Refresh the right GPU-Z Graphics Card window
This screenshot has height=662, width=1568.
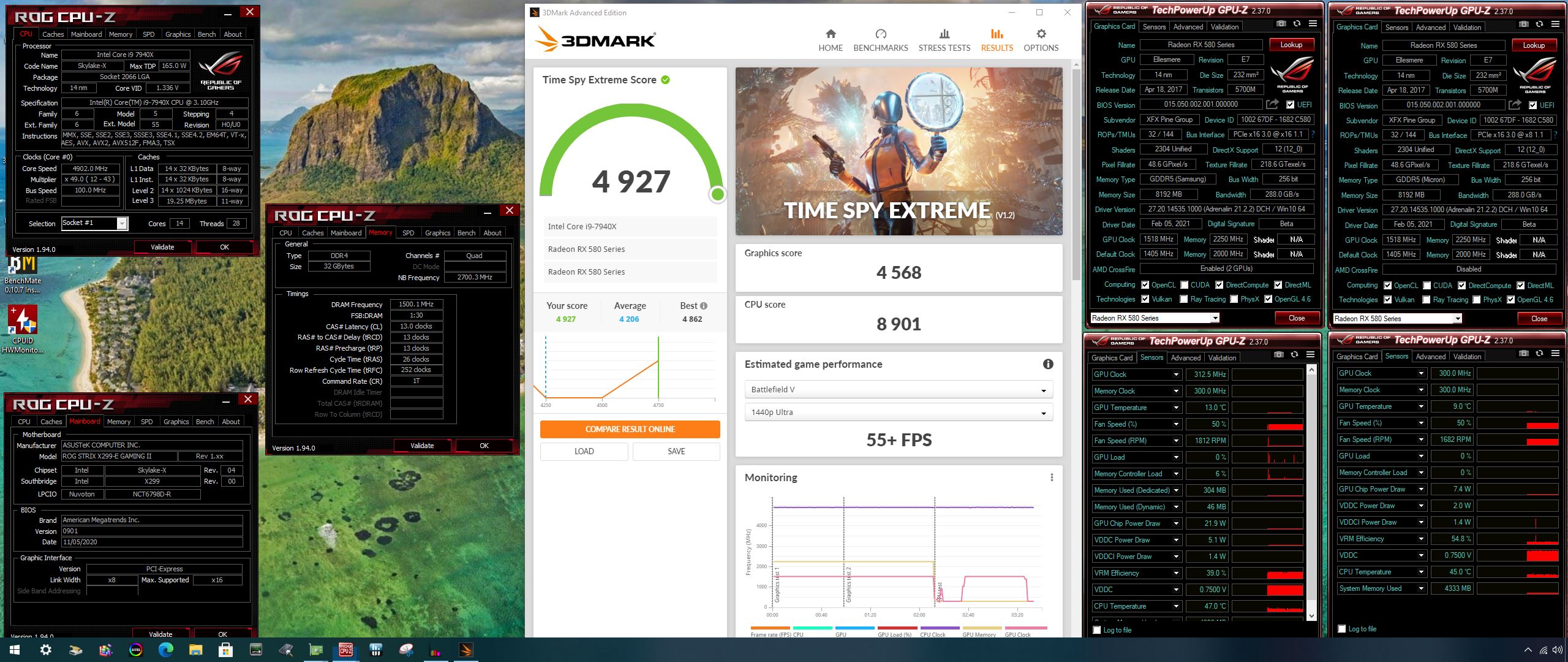1539,25
